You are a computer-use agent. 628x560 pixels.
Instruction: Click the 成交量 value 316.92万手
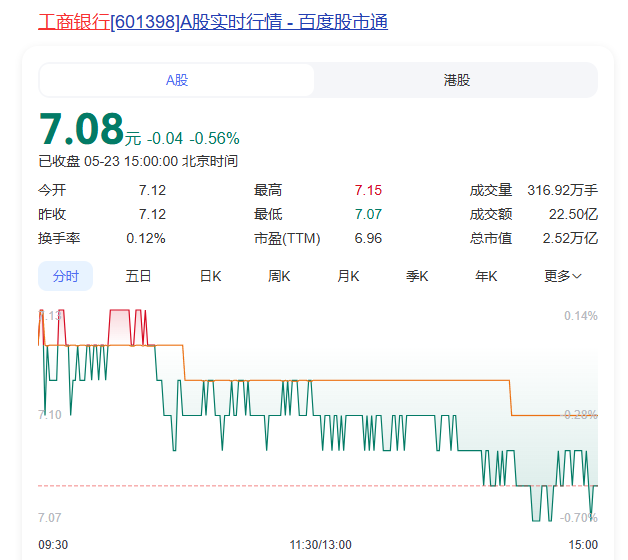tap(562, 190)
